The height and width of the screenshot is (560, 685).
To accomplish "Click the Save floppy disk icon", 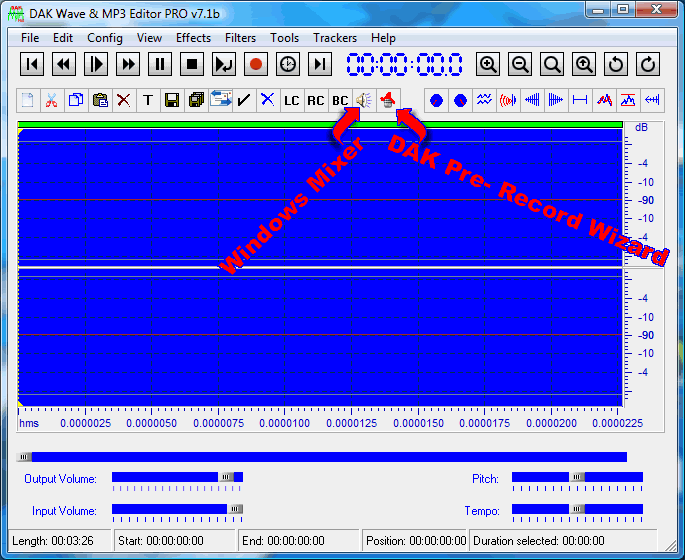I will [x=171, y=100].
